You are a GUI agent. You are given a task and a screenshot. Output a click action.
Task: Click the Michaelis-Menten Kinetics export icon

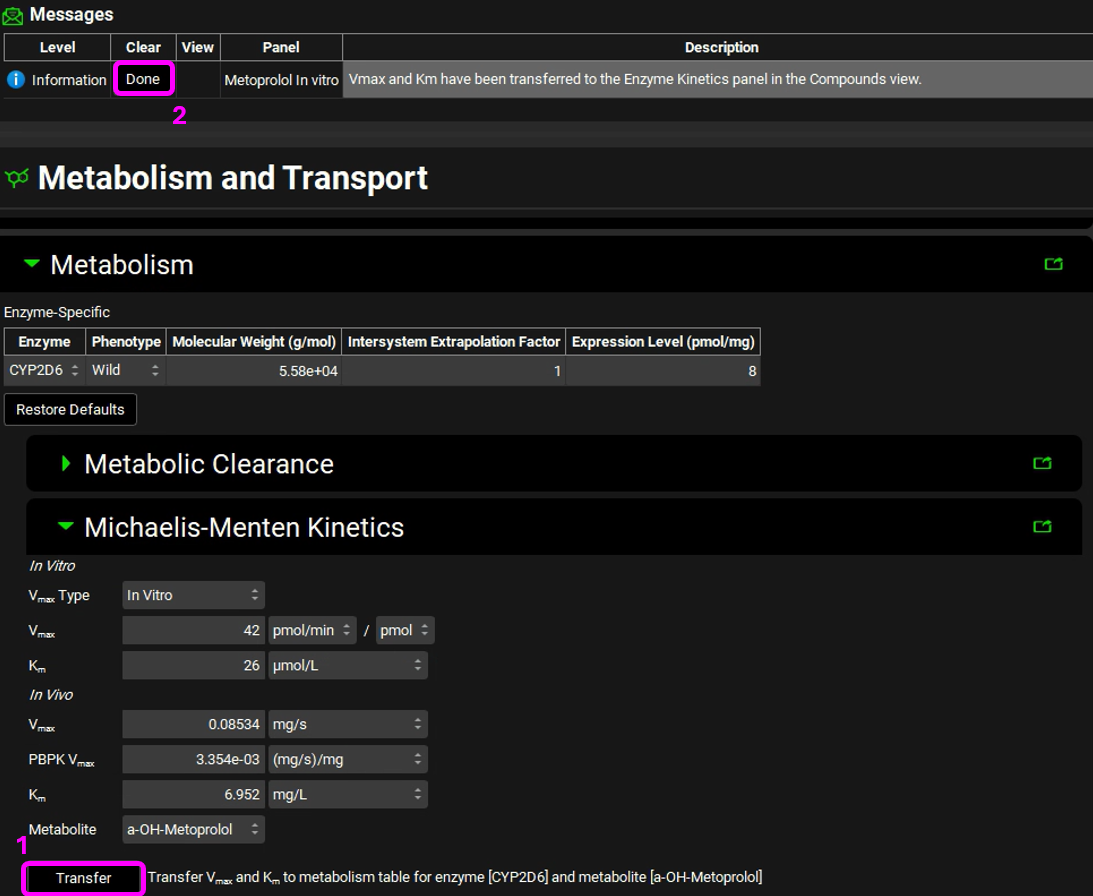1042,526
